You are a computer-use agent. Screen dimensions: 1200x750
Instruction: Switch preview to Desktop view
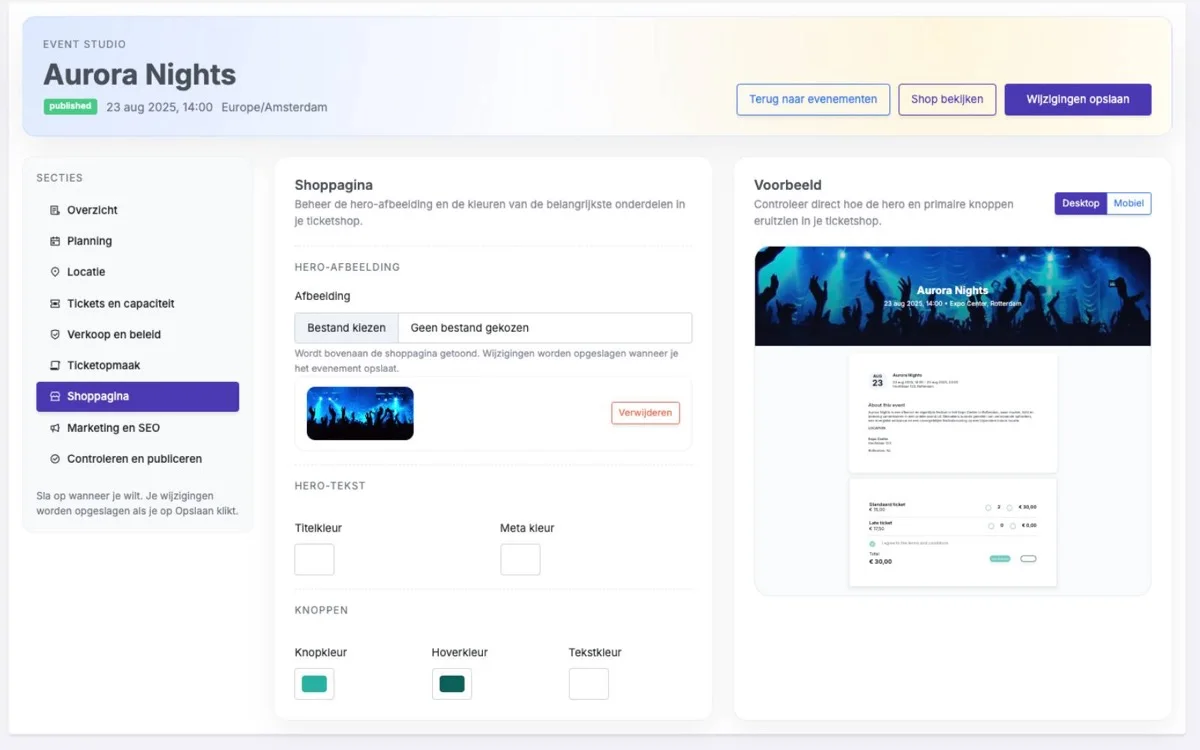[1081, 203]
